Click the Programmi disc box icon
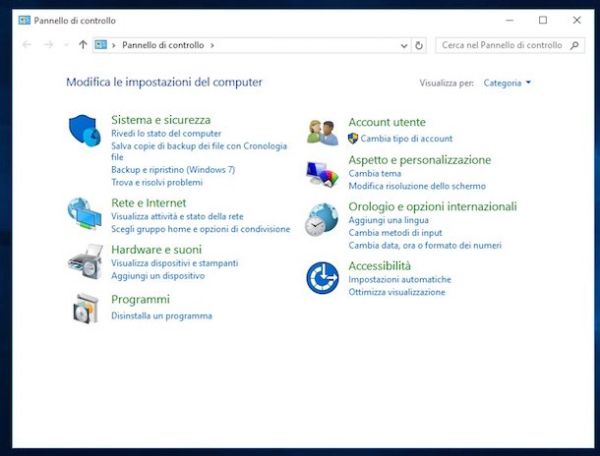Viewport: 600px width, 456px height. coord(86,308)
